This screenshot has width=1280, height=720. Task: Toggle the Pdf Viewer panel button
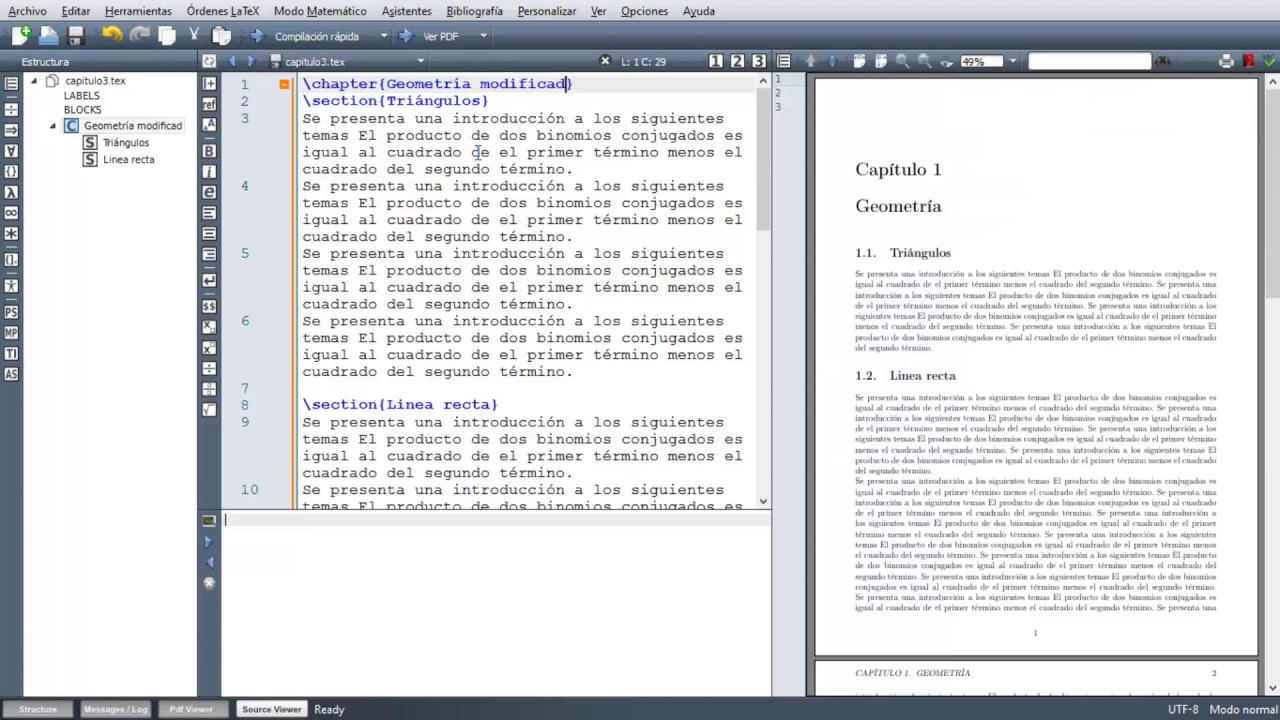190,709
